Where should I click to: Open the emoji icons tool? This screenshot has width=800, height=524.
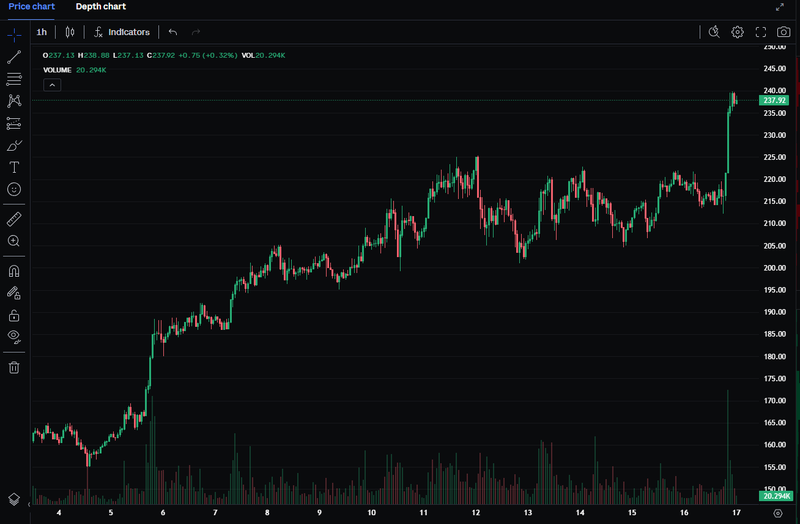tap(14, 189)
